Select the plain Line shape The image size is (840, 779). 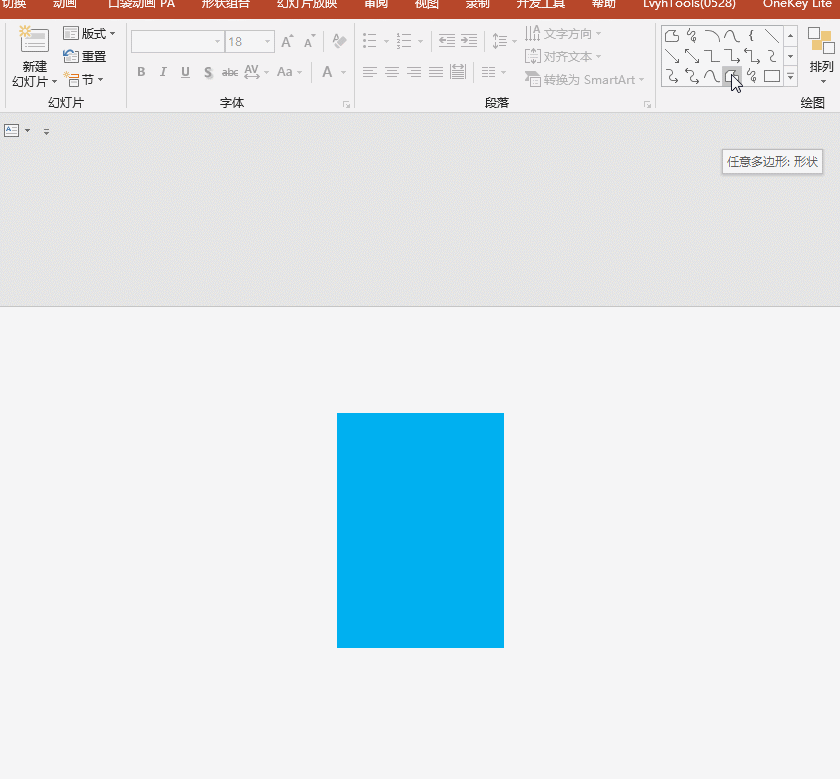click(x=771, y=36)
